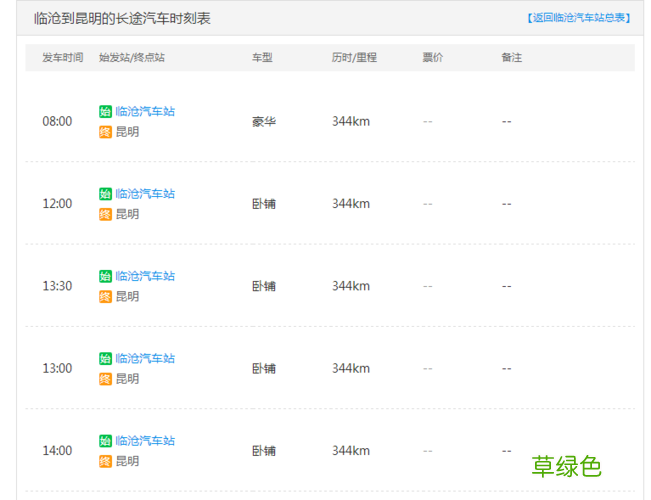This screenshot has height=500, width=651.
Task: Select departure time 13:30
Action: click(57, 286)
